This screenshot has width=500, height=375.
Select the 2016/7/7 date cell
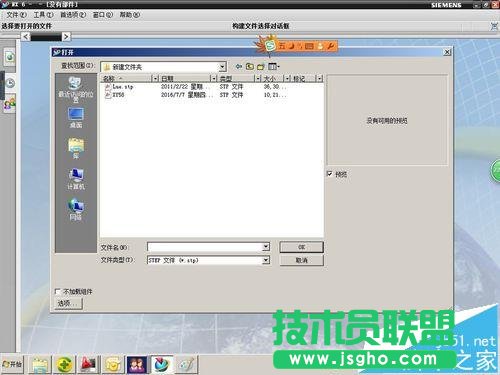click(187, 95)
